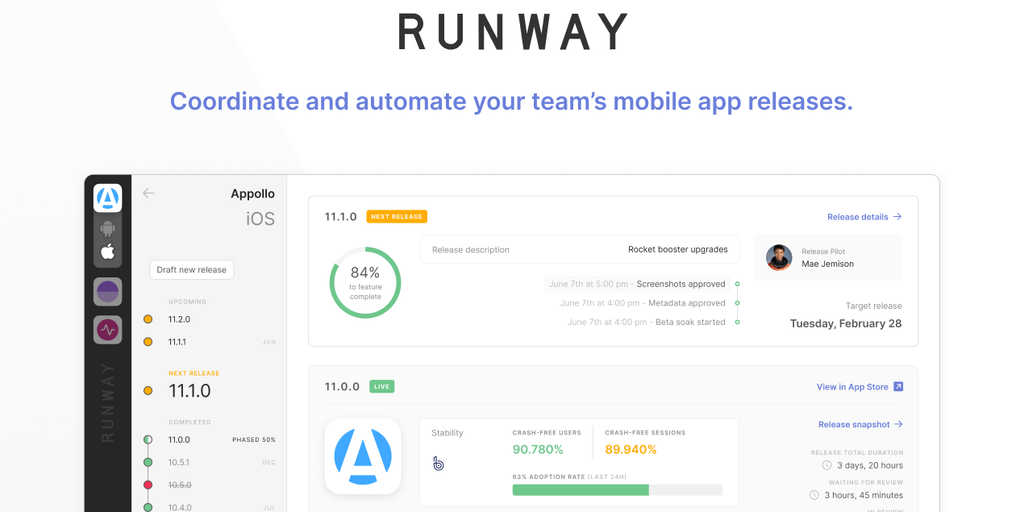Select completed release 10.5.1
The width and height of the screenshot is (1024, 512).
(179, 462)
